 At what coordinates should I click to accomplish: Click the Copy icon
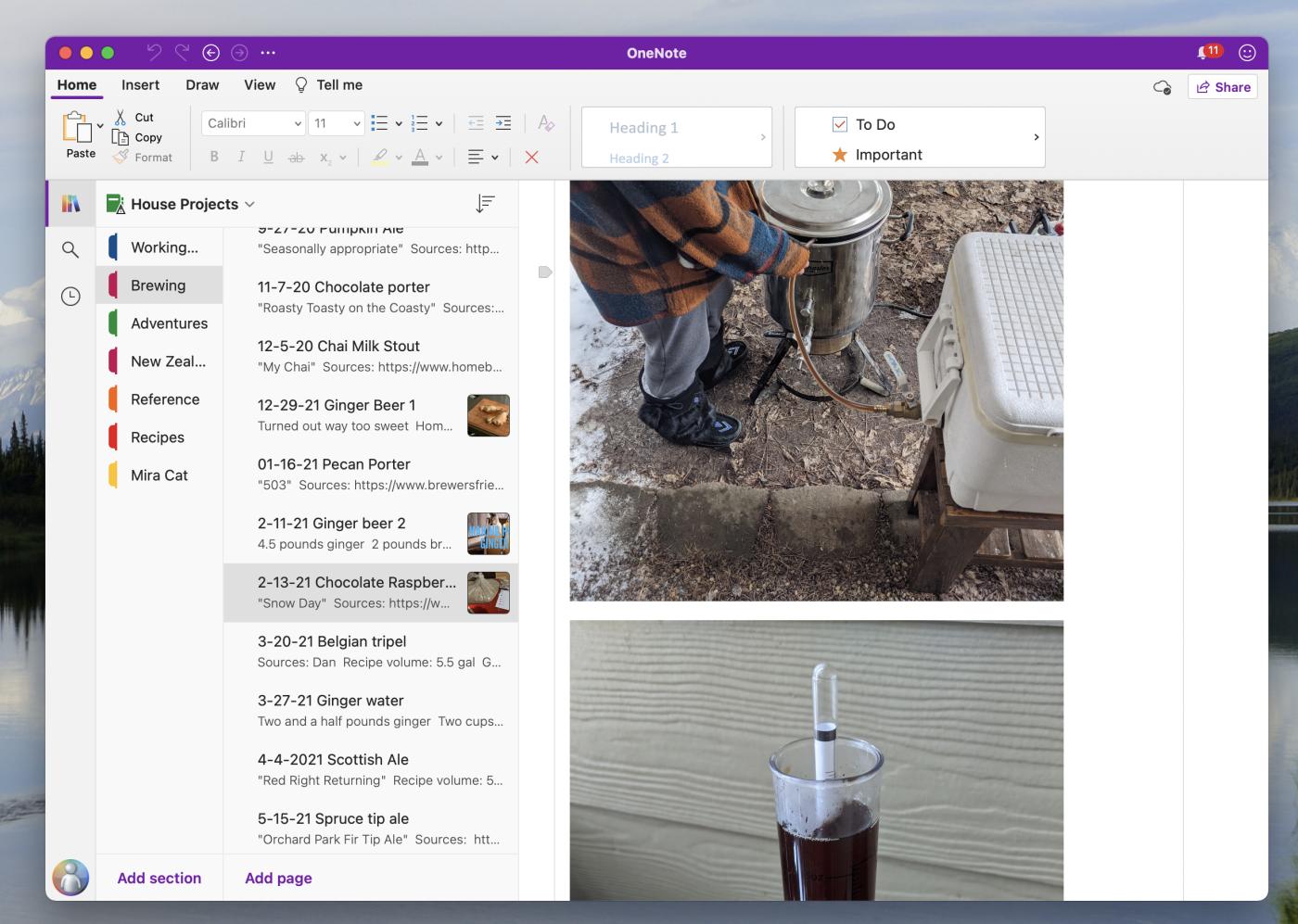click(121, 137)
